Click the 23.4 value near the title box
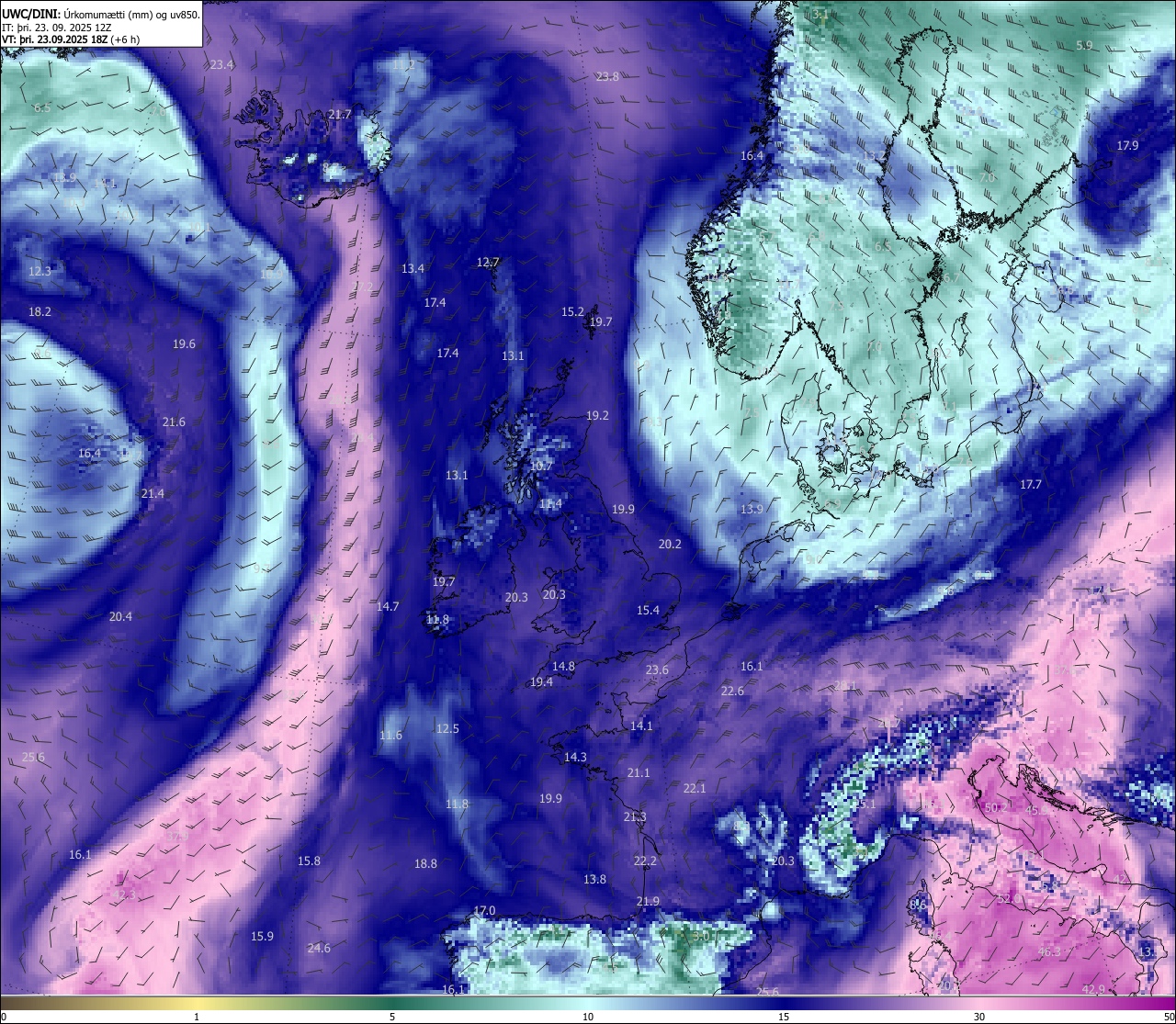Viewport: 1176px width, 1024px height. (x=221, y=64)
